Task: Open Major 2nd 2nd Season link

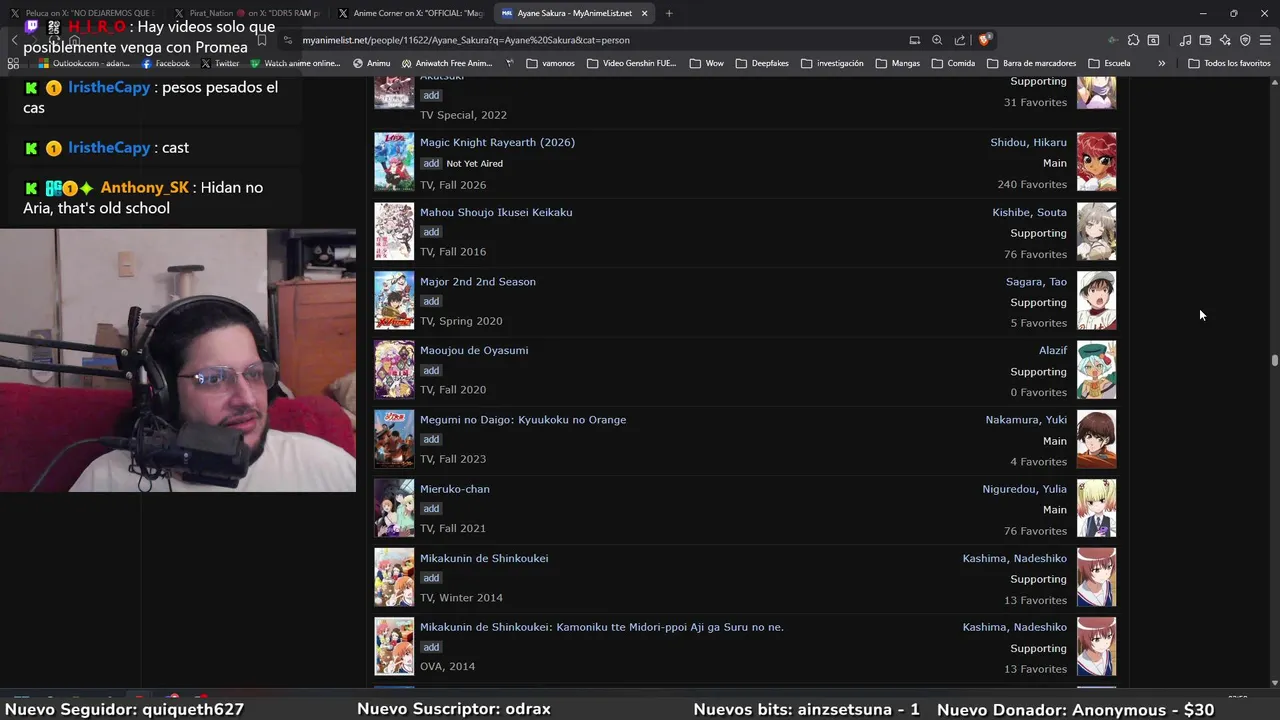Action: point(478,281)
